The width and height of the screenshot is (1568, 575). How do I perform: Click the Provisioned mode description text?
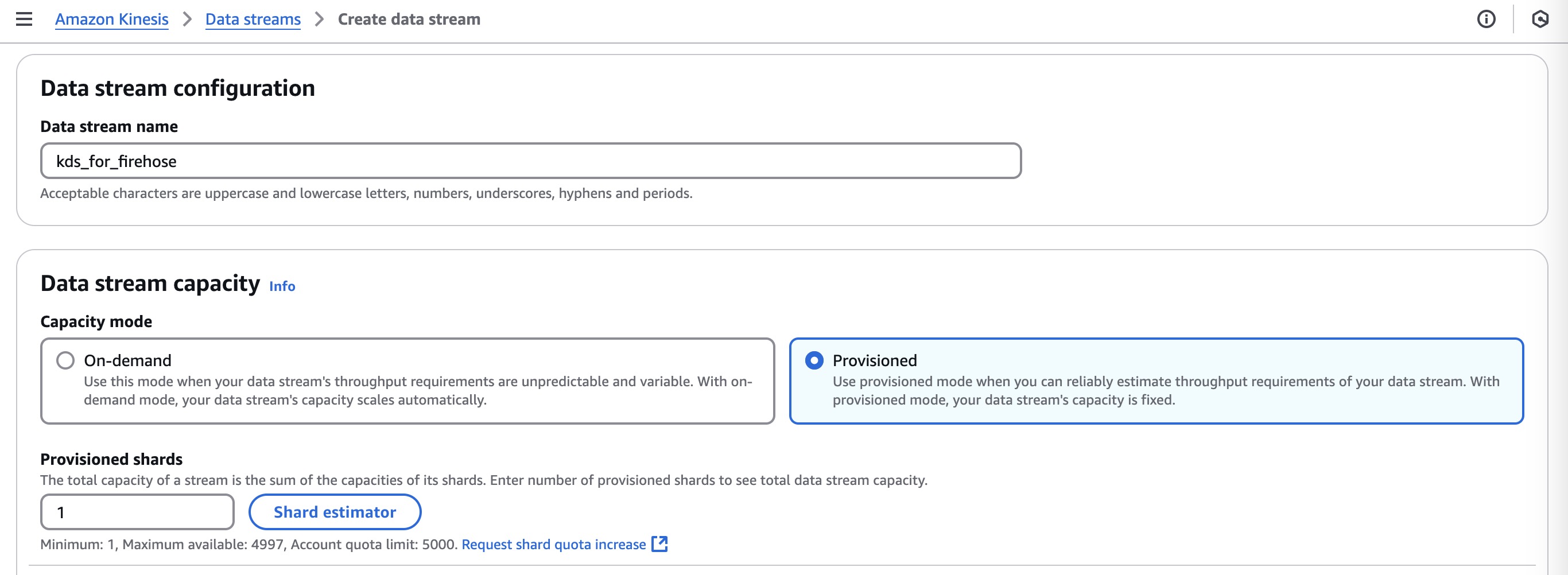pyautogui.click(x=1165, y=391)
